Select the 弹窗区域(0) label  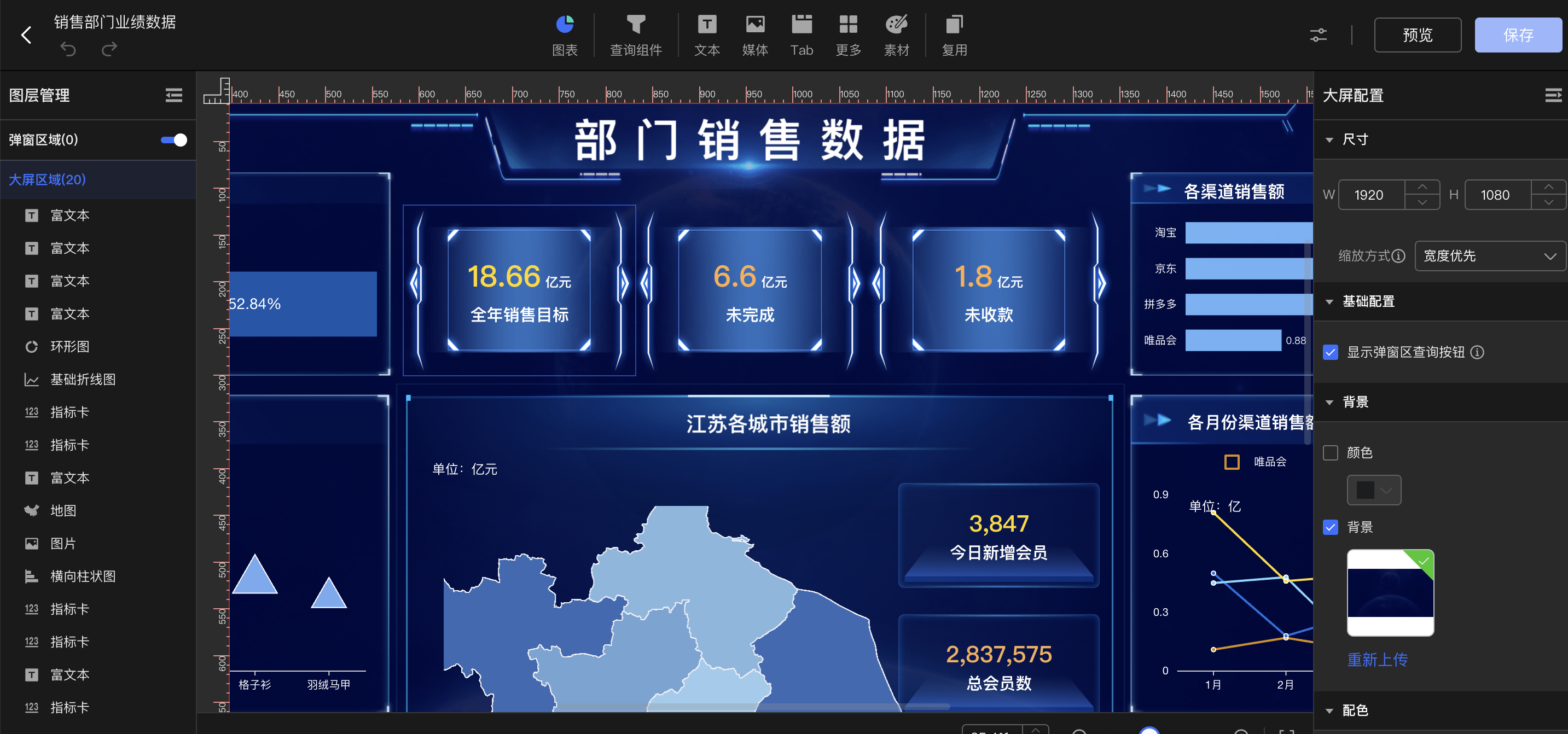click(43, 140)
